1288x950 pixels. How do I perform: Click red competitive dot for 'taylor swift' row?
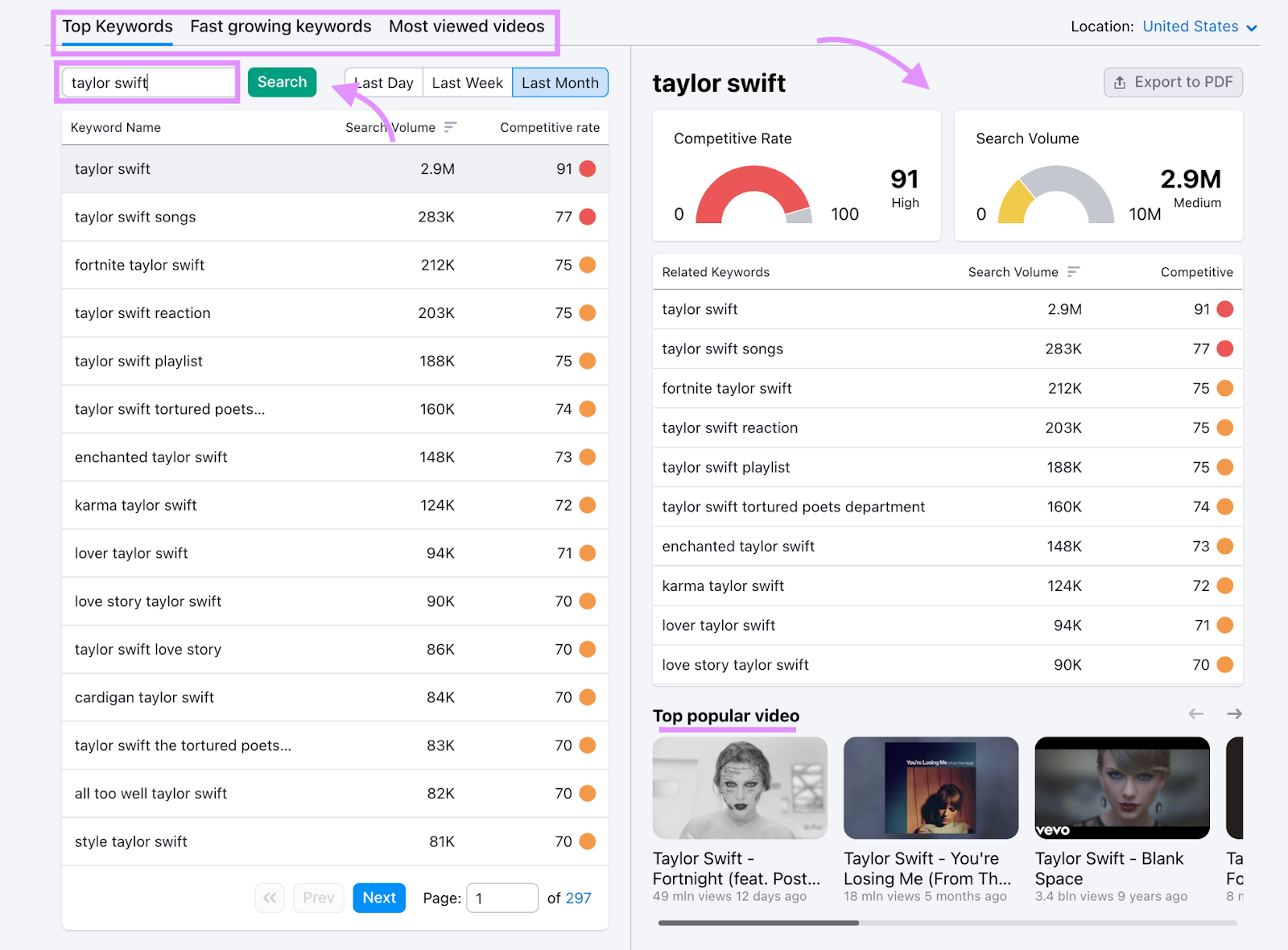coord(588,169)
